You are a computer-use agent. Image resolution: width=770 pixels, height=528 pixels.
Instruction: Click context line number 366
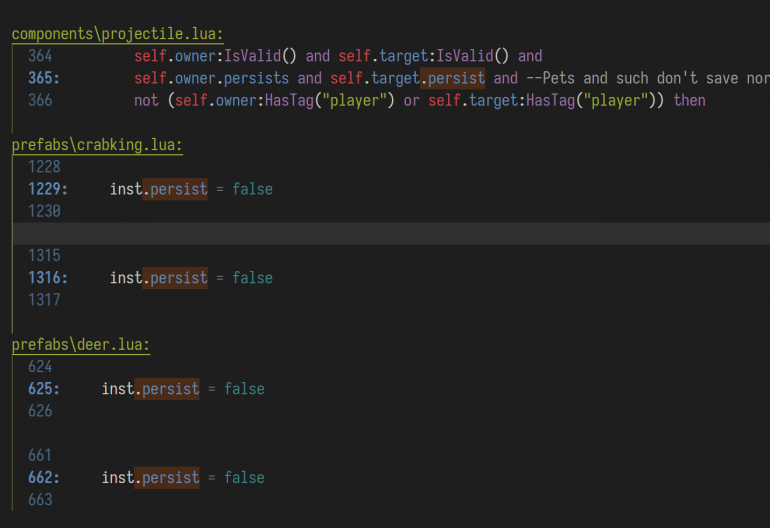point(40,101)
